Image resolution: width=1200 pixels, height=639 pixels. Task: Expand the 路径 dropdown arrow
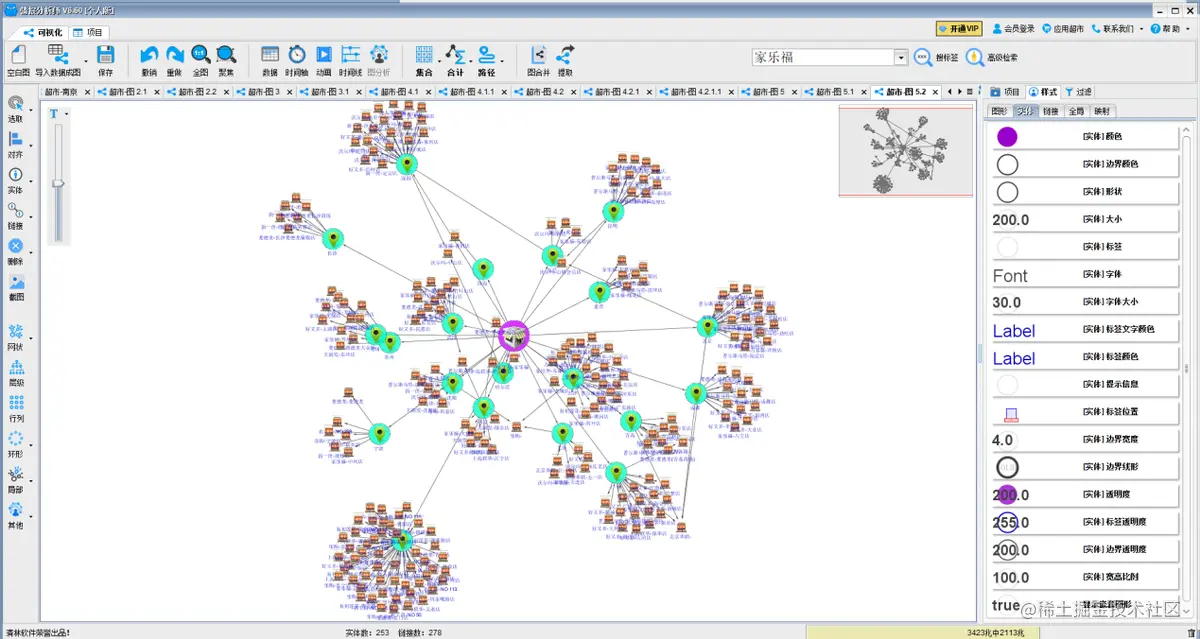point(502,62)
